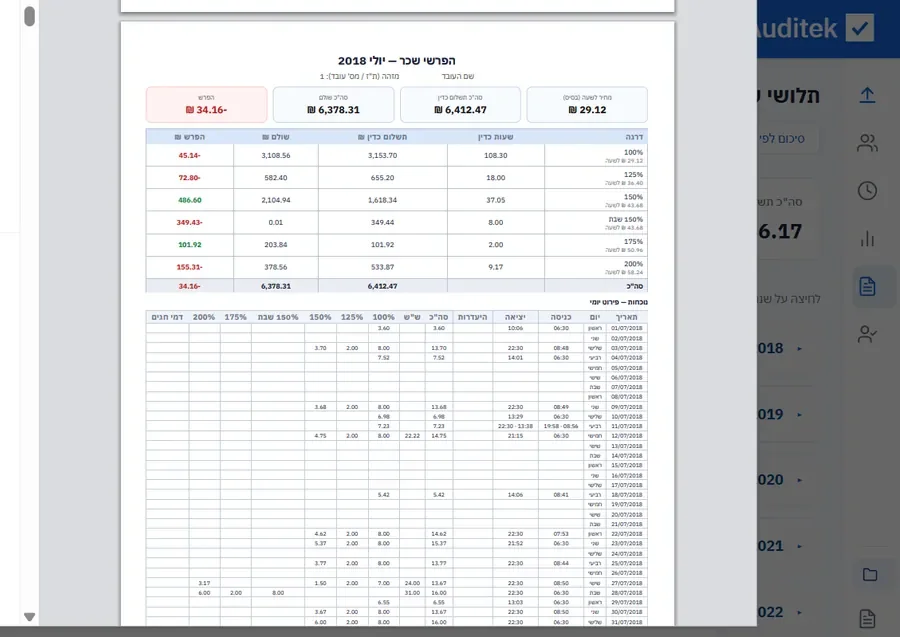This screenshot has width=900, height=637.
Task: Click the 'שולם ₪' column header
Action: click(x=276, y=137)
